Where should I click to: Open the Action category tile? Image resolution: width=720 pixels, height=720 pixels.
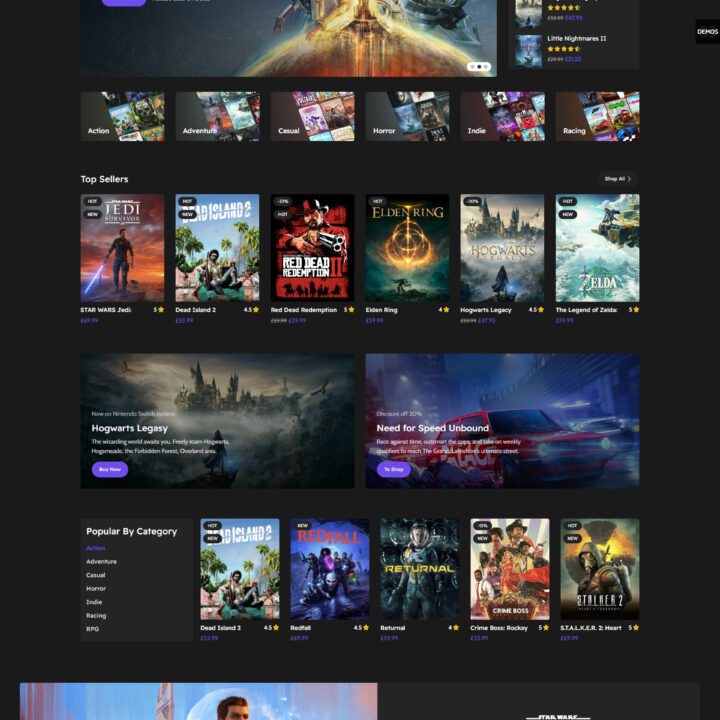click(x=122, y=116)
